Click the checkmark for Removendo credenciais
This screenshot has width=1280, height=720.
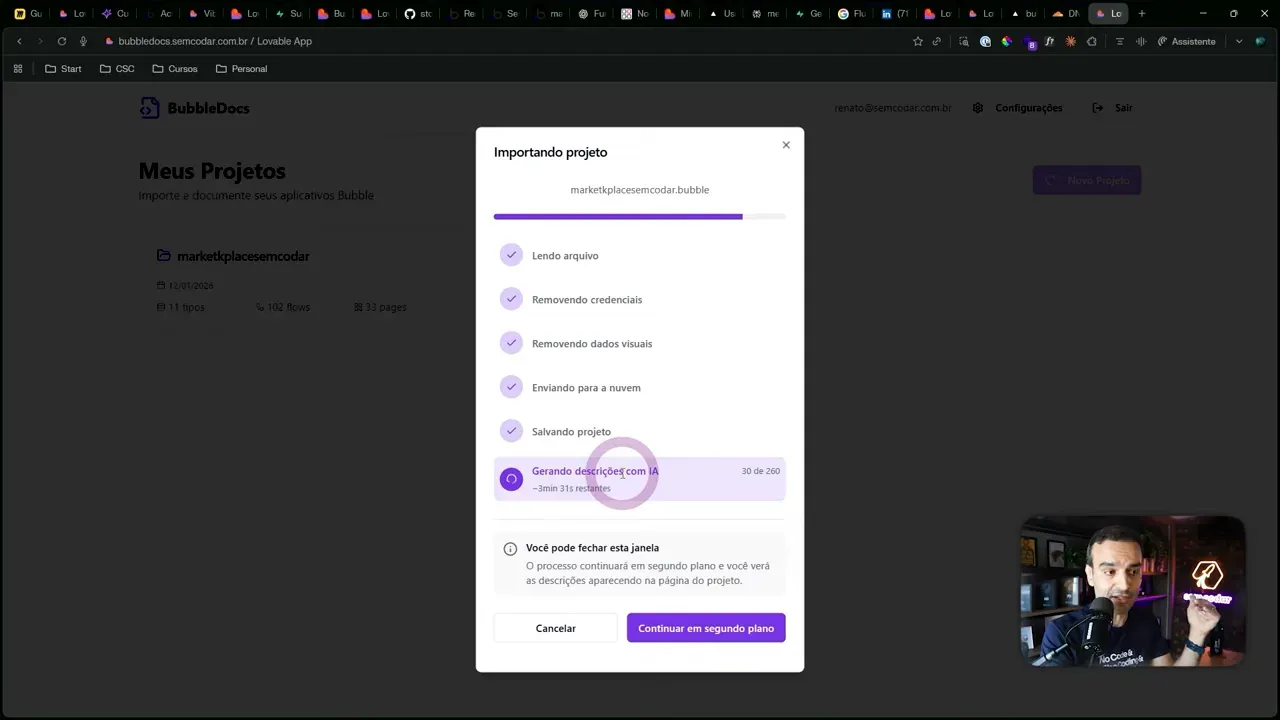point(511,299)
